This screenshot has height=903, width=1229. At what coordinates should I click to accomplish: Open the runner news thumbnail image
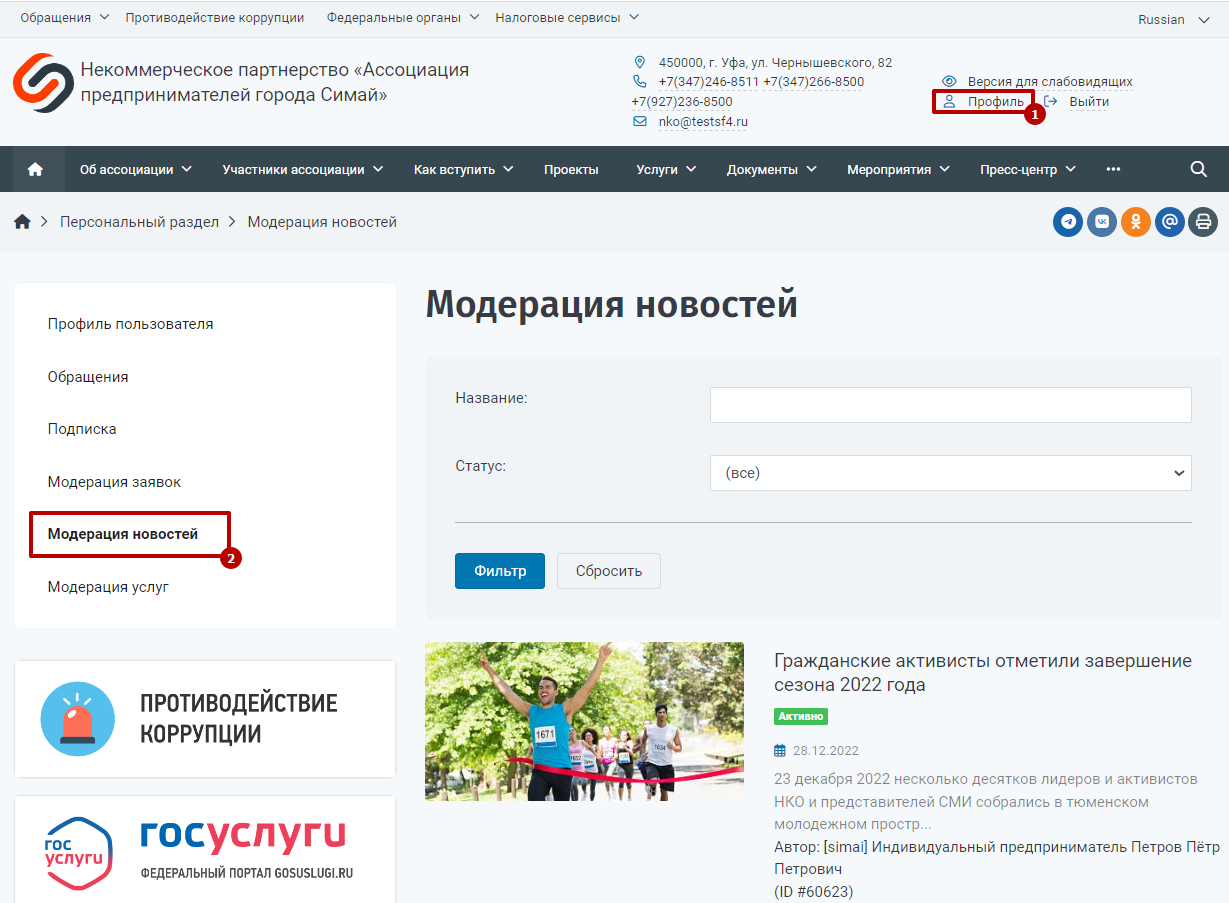click(x=584, y=721)
